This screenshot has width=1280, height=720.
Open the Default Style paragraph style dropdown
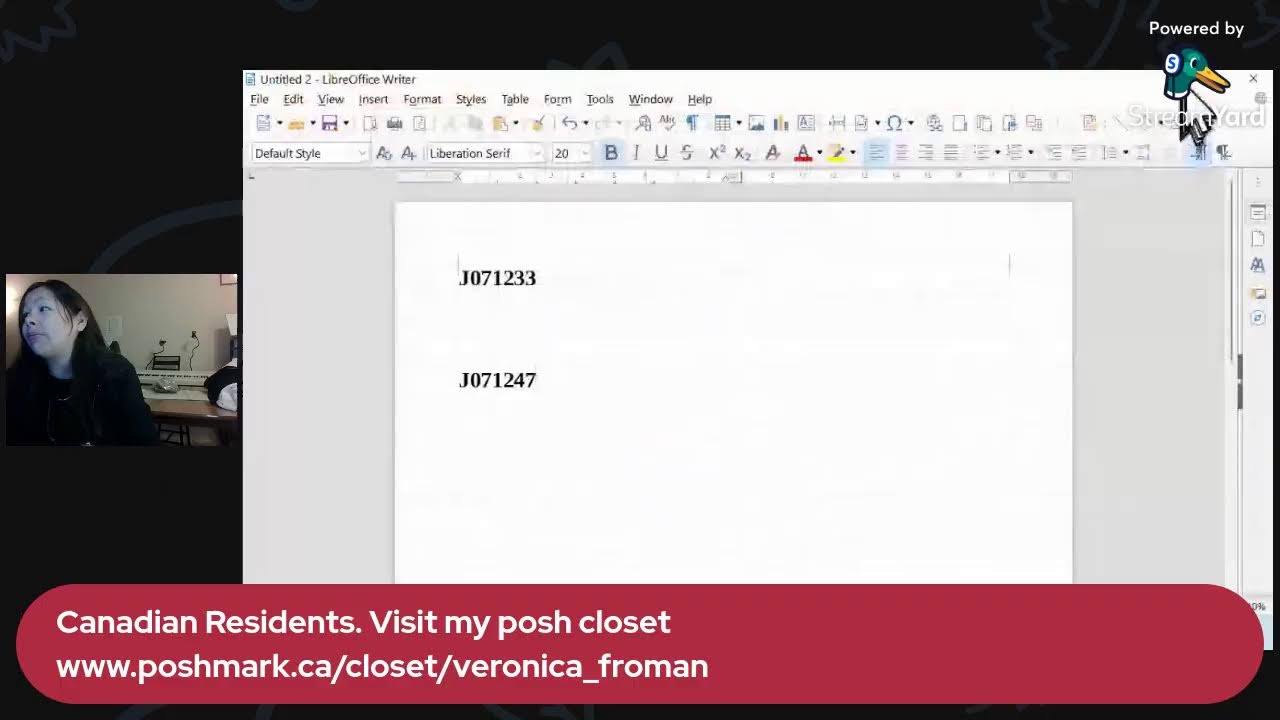coord(362,153)
